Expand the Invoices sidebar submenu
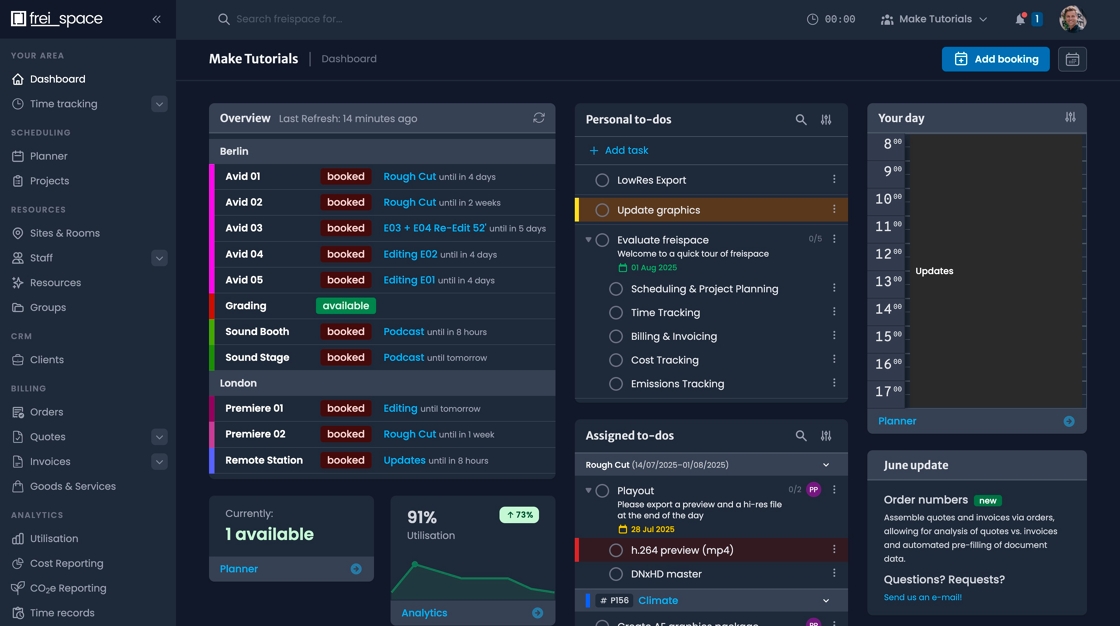 [x=160, y=462]
